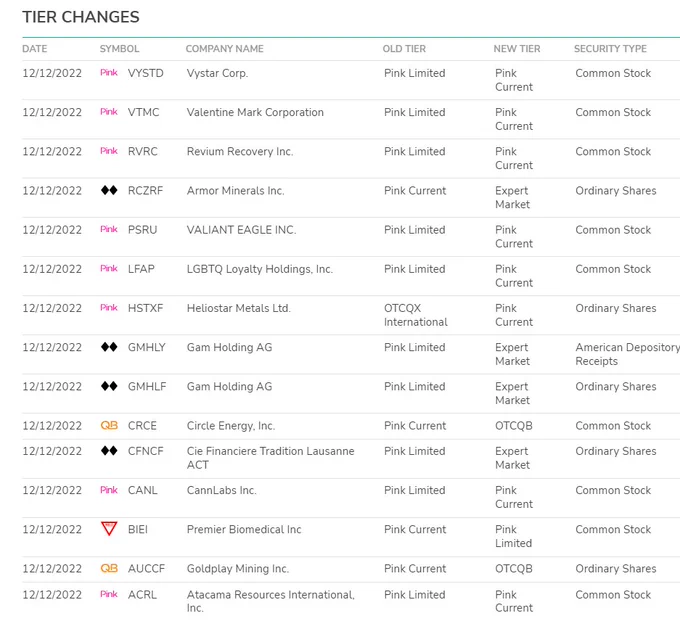This screenshot has height=621, width=680.
Task: Select the Vystar Corp. company name
Action: click(217, 73)
